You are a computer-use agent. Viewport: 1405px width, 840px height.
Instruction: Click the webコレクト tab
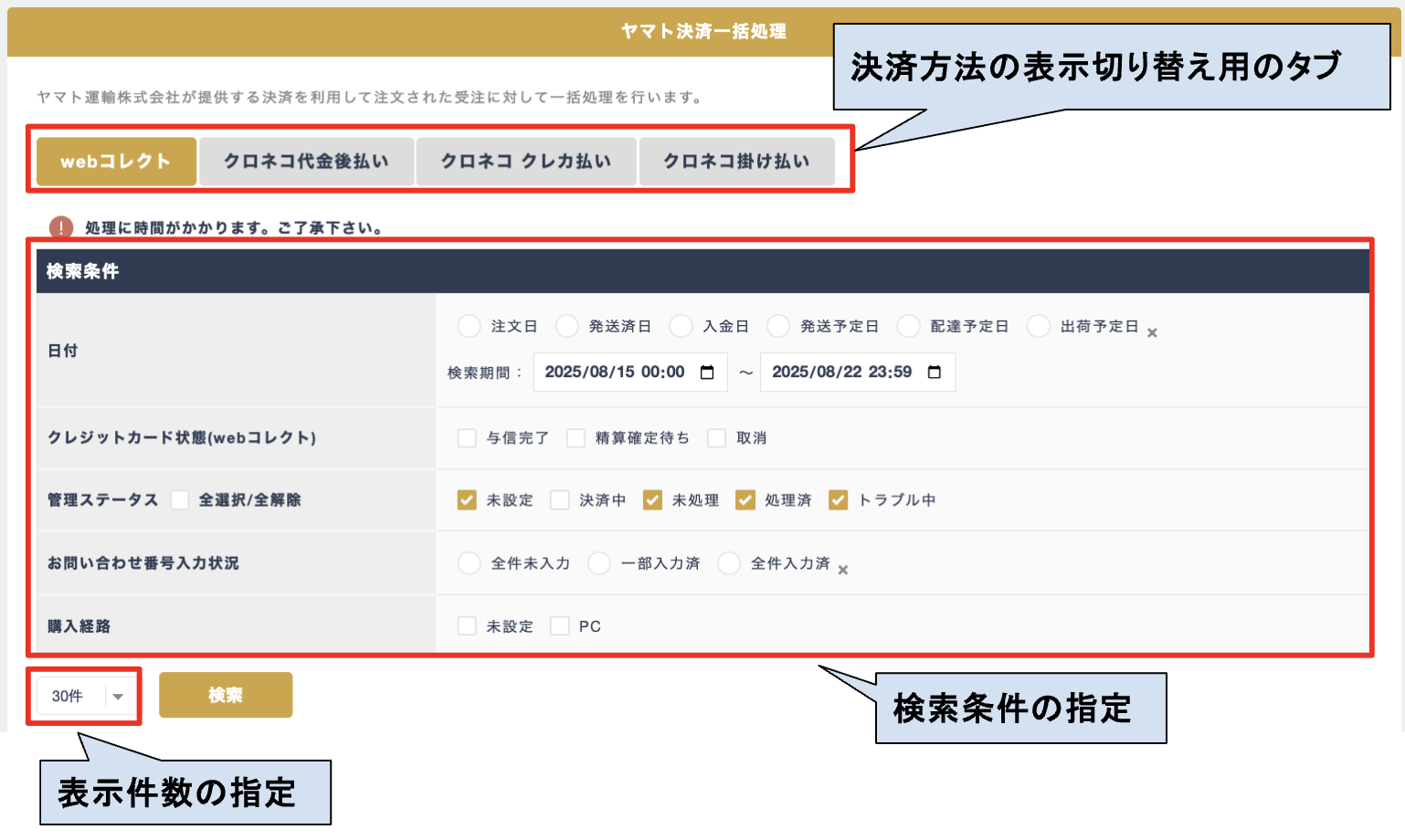click(x=116, y=162)
